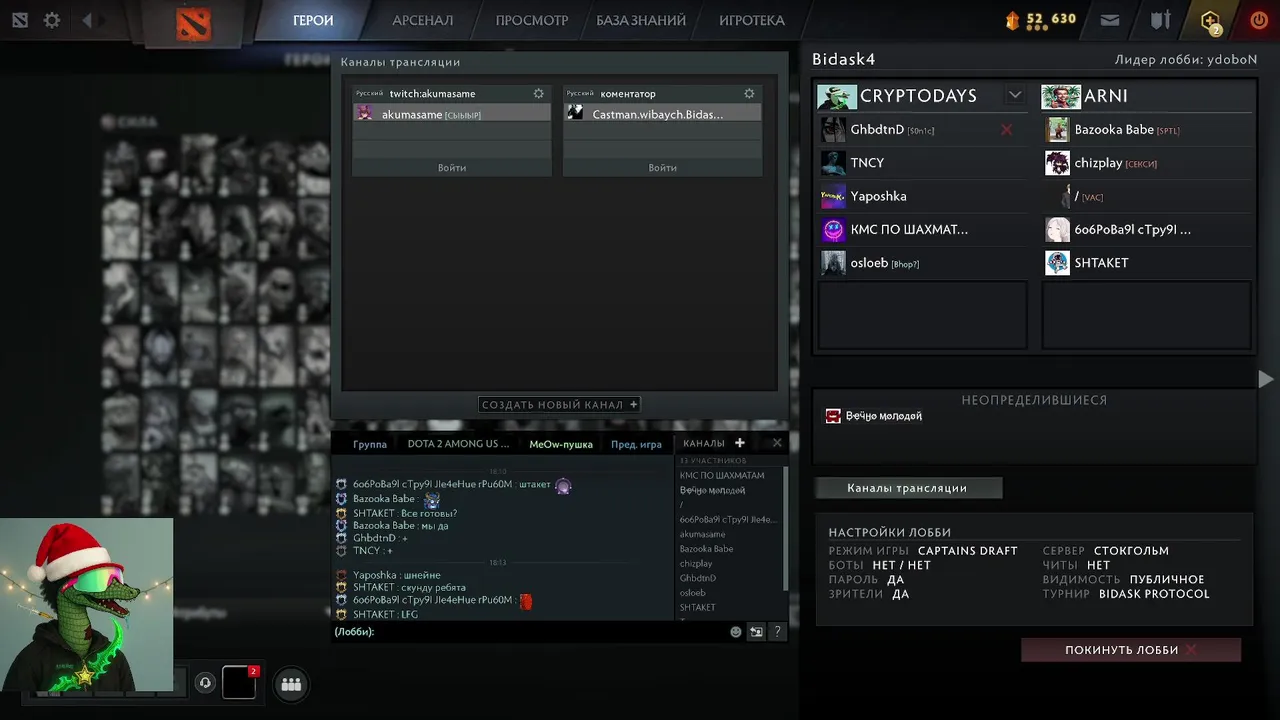The height and width of the screenshot is (720, 1280).
Task: Select player Yaposhka in CRYPTODAYS
Action: [x=923, y=196]
